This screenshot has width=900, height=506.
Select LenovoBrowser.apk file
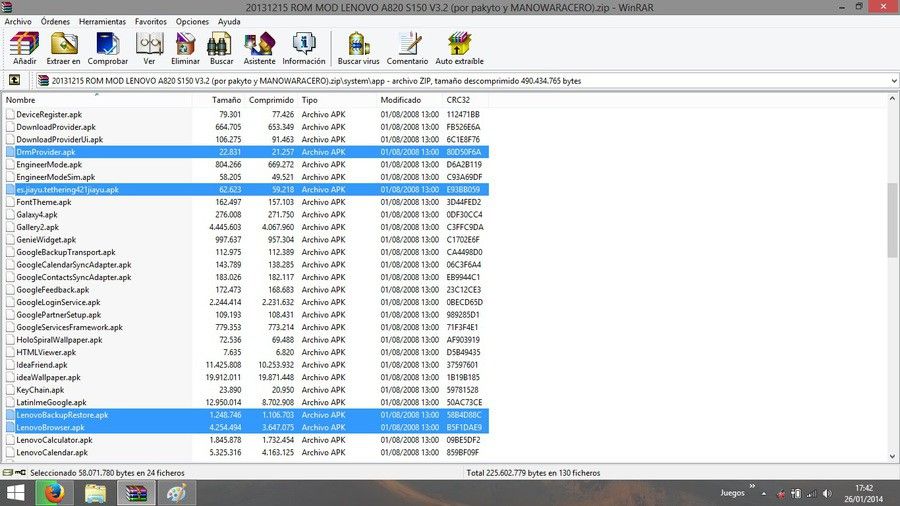50,427
